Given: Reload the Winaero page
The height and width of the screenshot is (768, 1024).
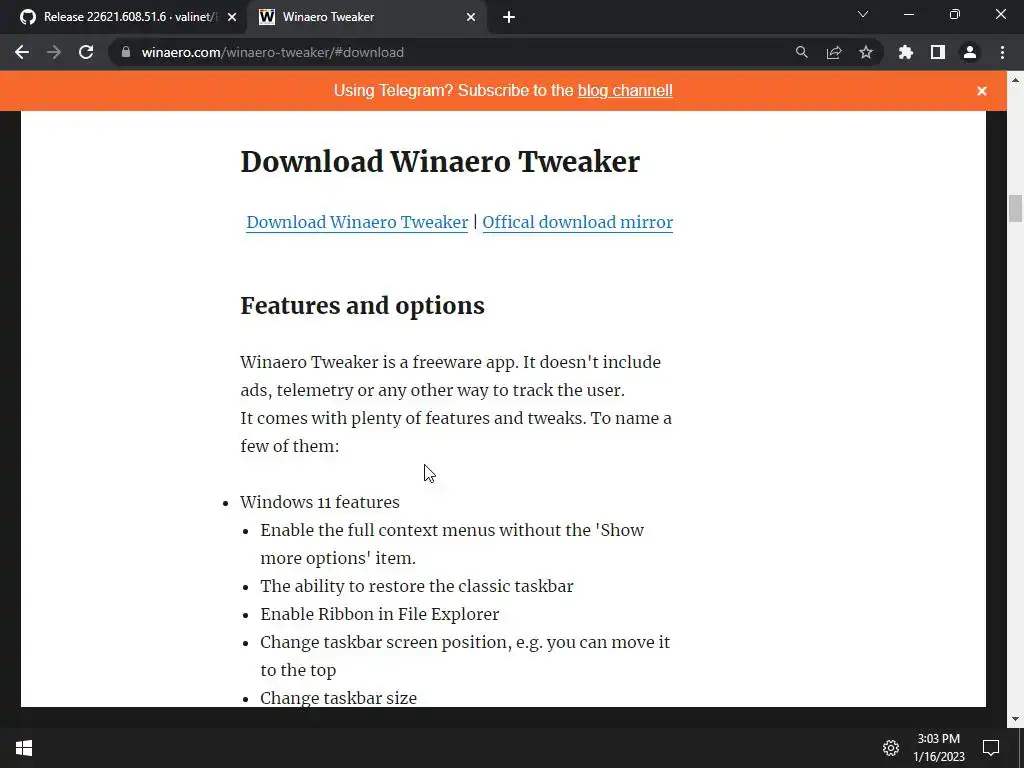Looking at the screenshot, I should click(x=86, y=52).
